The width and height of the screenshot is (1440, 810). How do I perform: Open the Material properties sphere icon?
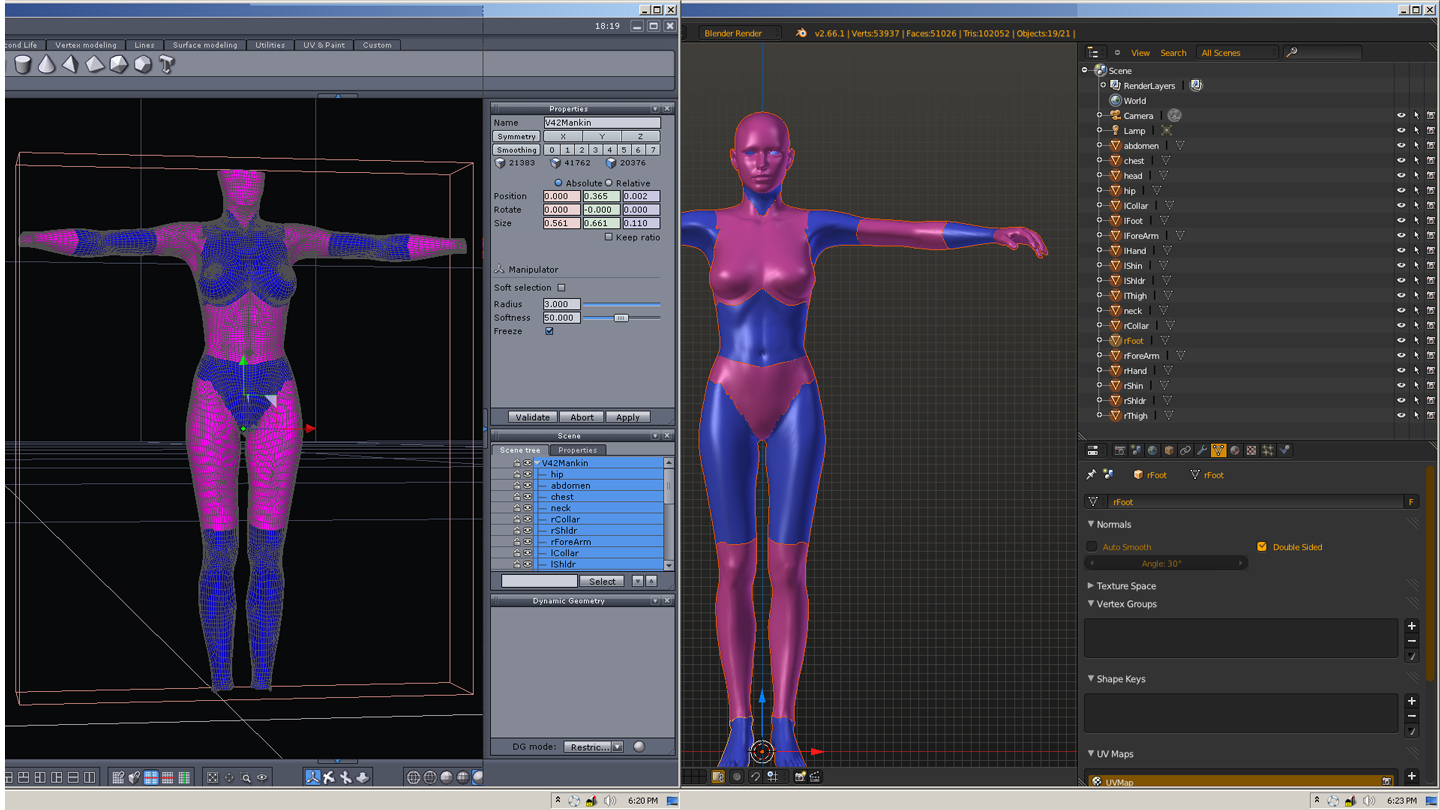click(1235, 451)
